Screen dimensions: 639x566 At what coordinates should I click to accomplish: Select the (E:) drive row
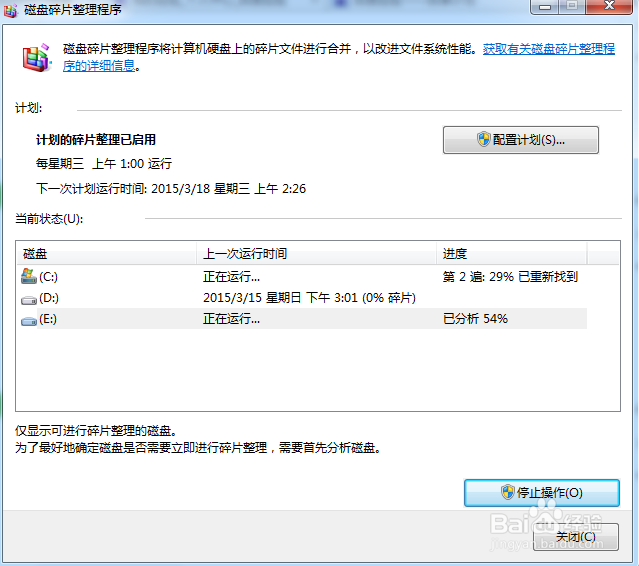pos(302,319)
